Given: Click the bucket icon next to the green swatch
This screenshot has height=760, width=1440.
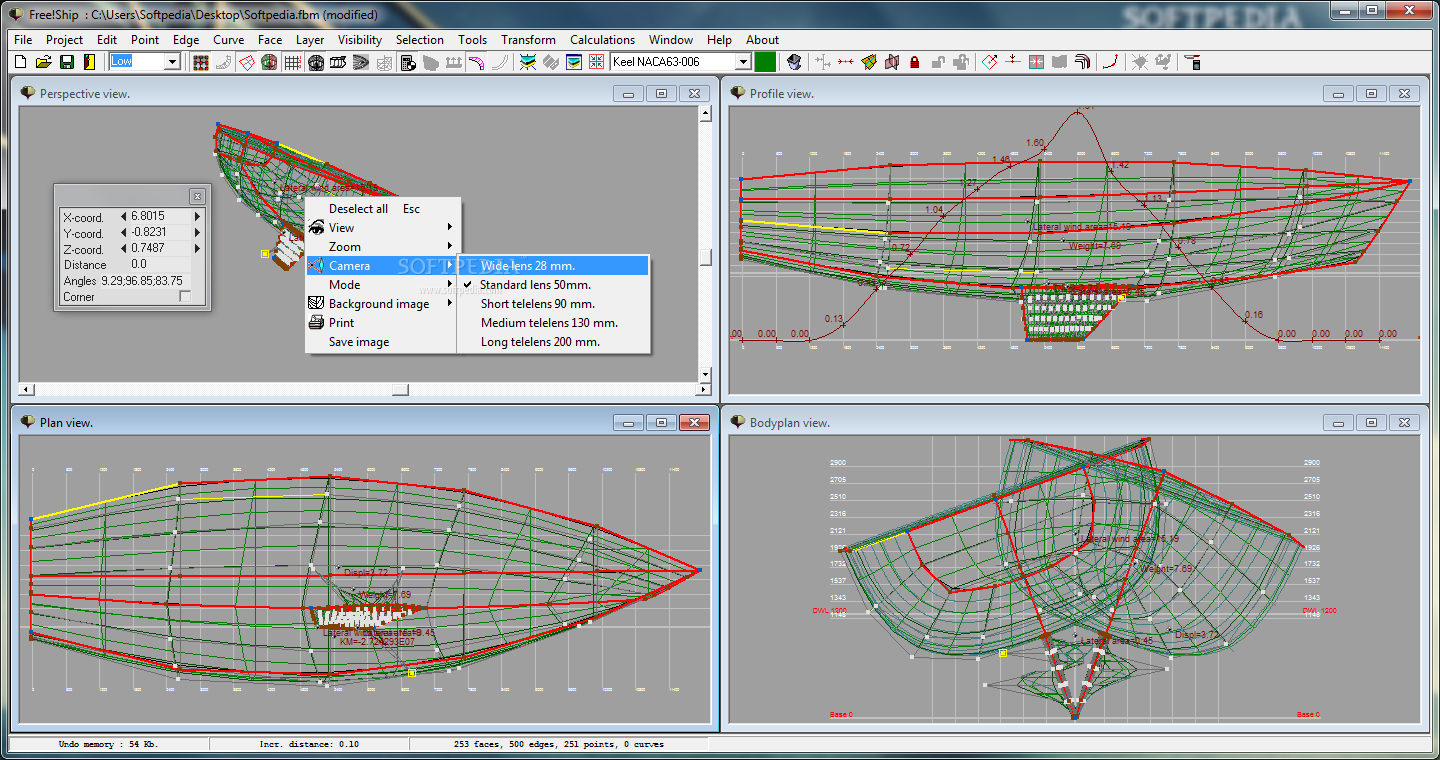Looking at the screenshot, I should click(x=794, y=62).
